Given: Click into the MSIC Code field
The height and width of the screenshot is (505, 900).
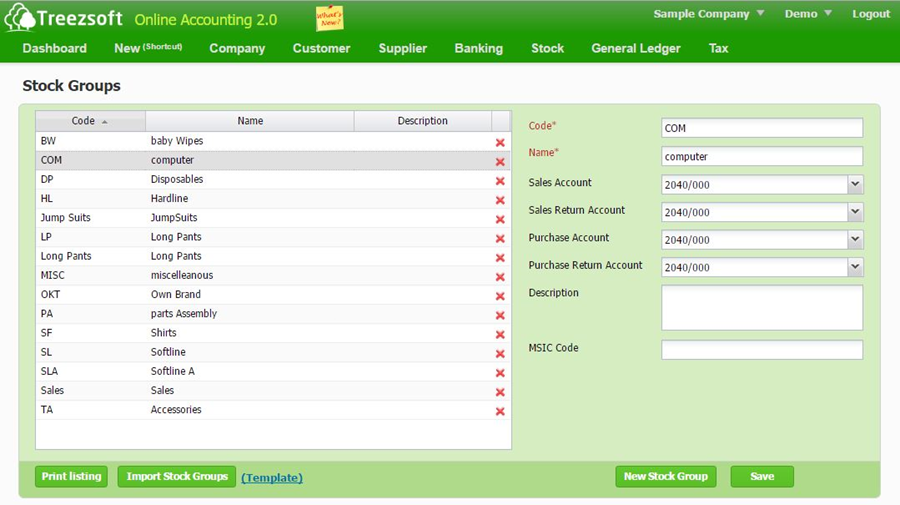Looking at the screenshot, I should [x=761, y=349].
